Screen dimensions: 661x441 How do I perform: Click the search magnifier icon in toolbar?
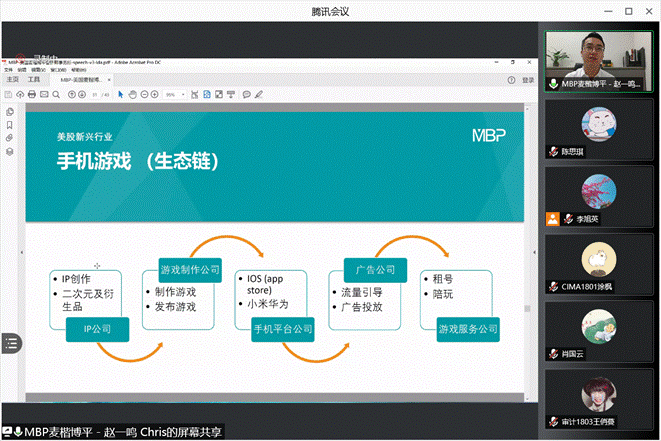click(56, 95)
